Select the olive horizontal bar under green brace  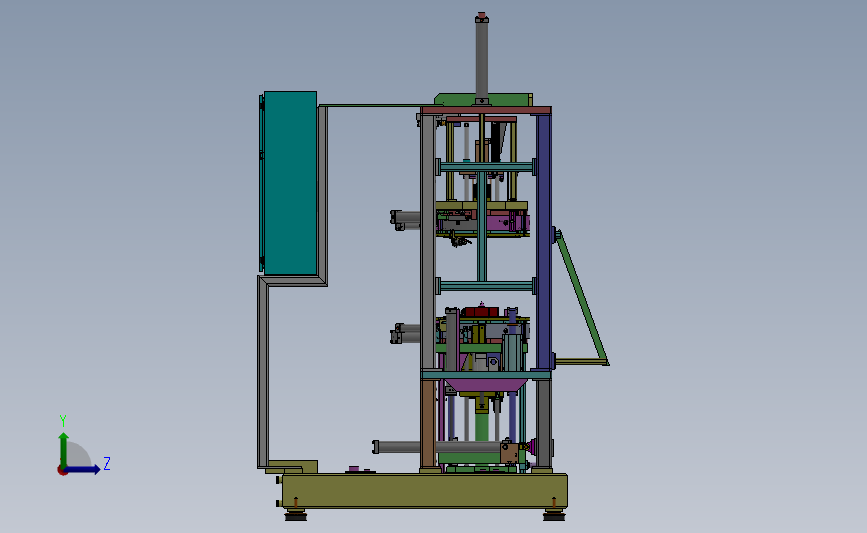[x=581, y=362]
